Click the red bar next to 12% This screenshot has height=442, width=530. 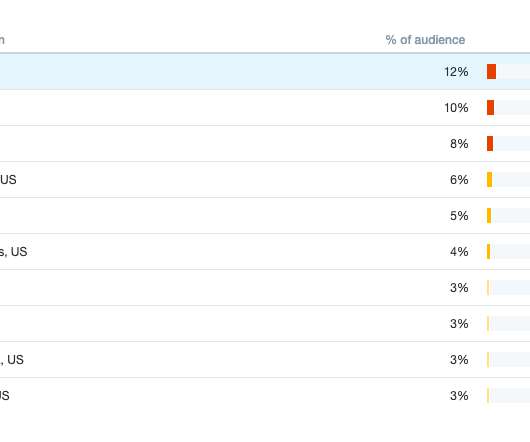click(491, 72)
